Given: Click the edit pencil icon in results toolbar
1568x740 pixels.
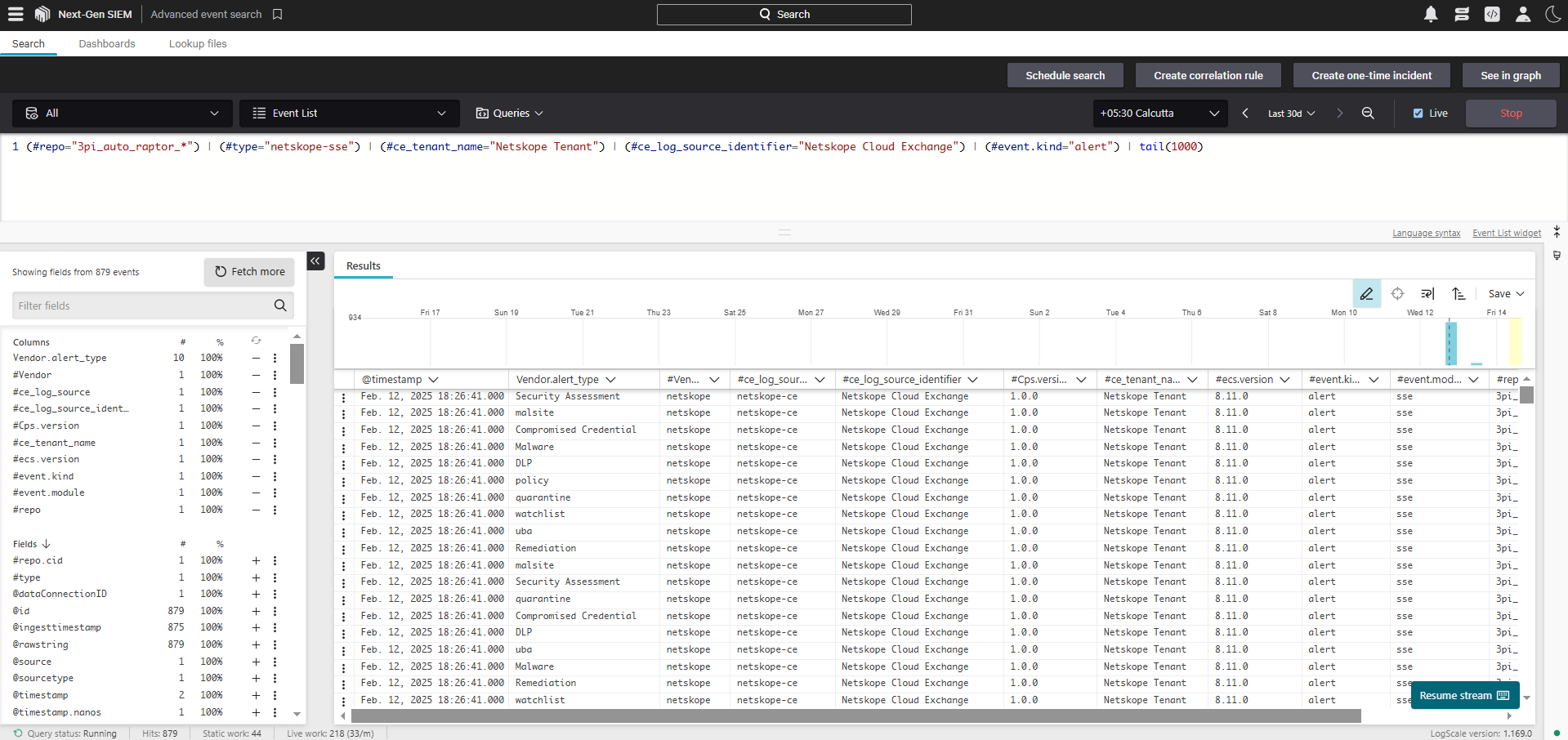Looking at the screenshot, I should [1366, 293].
